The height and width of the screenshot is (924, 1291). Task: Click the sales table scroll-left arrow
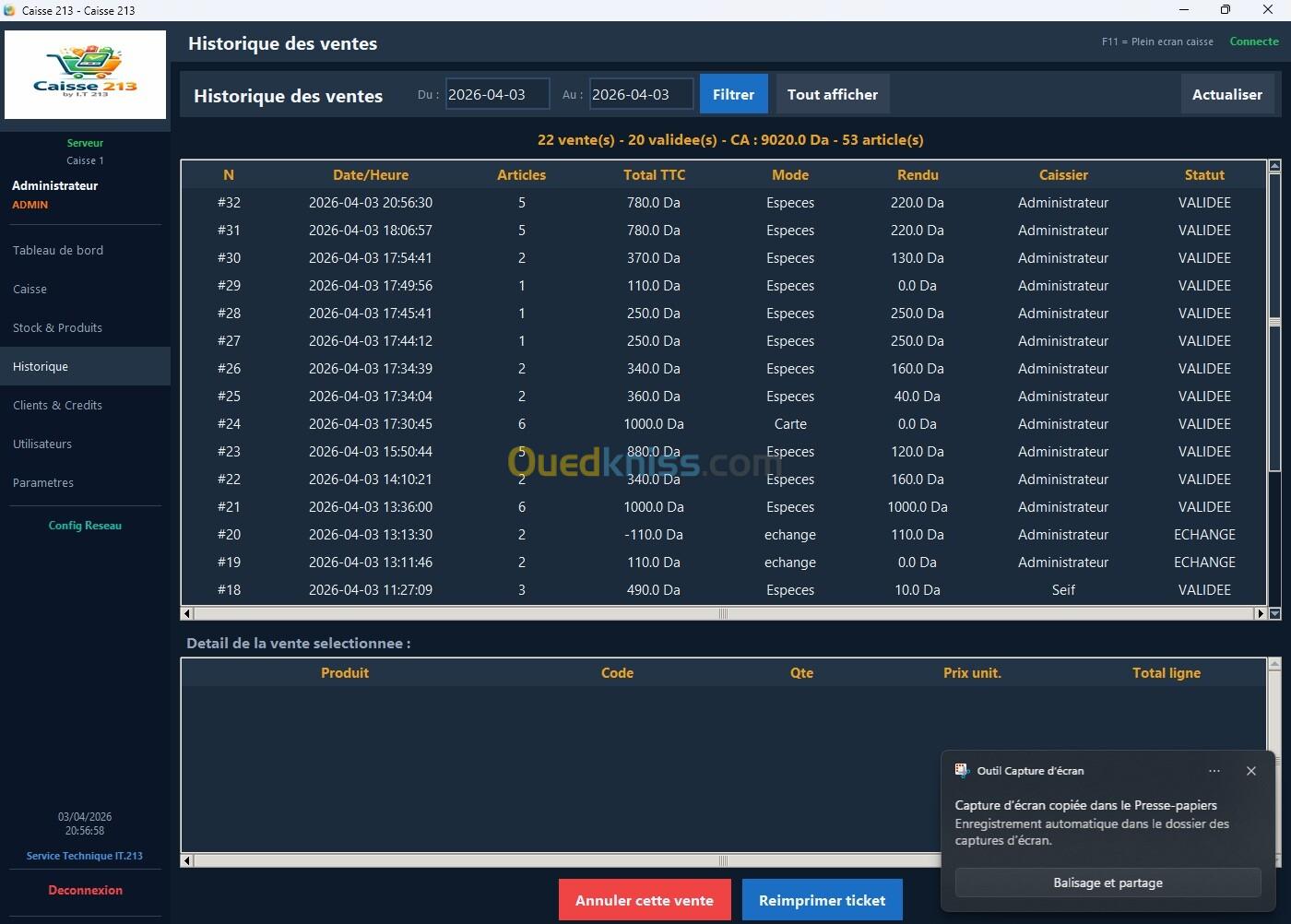[x=187, y=613]
